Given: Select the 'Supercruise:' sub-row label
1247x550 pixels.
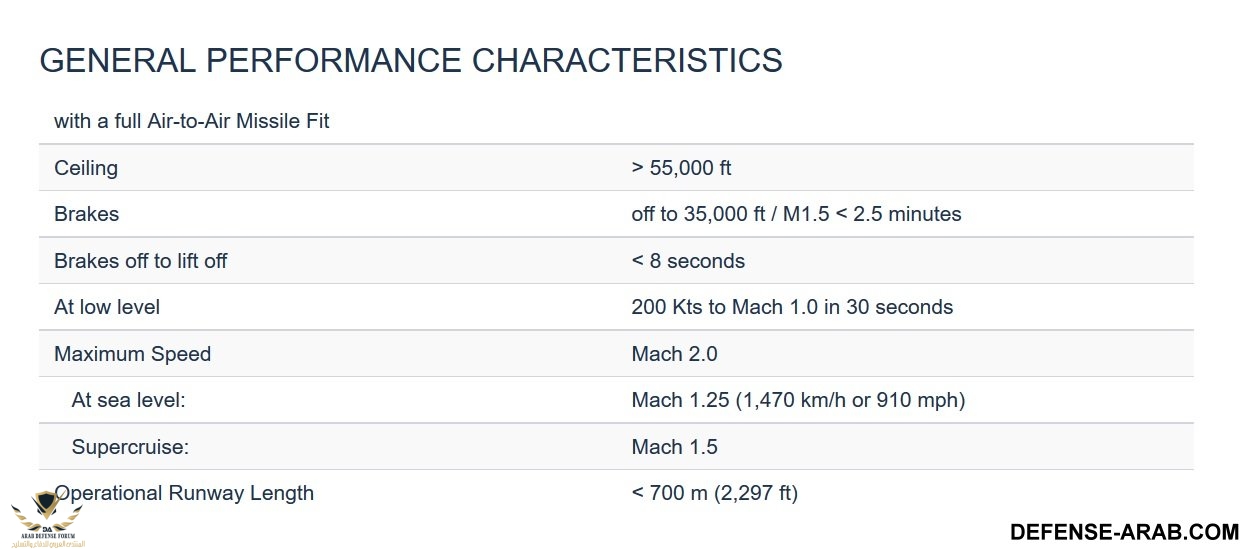Looking at the screenshot, I should click(x=130, y=447).
